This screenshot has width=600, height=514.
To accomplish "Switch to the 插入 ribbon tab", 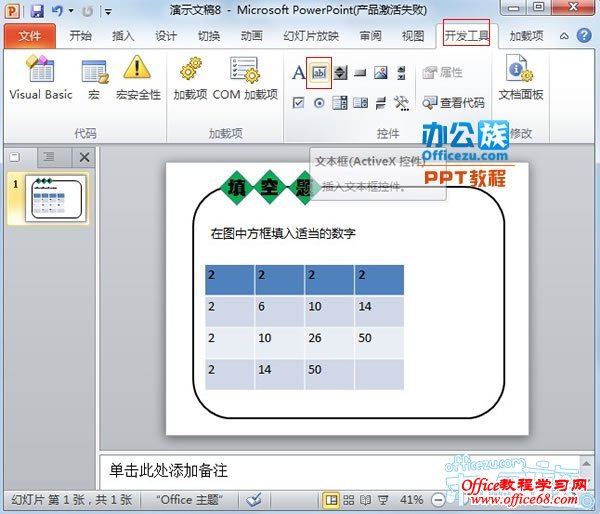I will coord(123,36).
